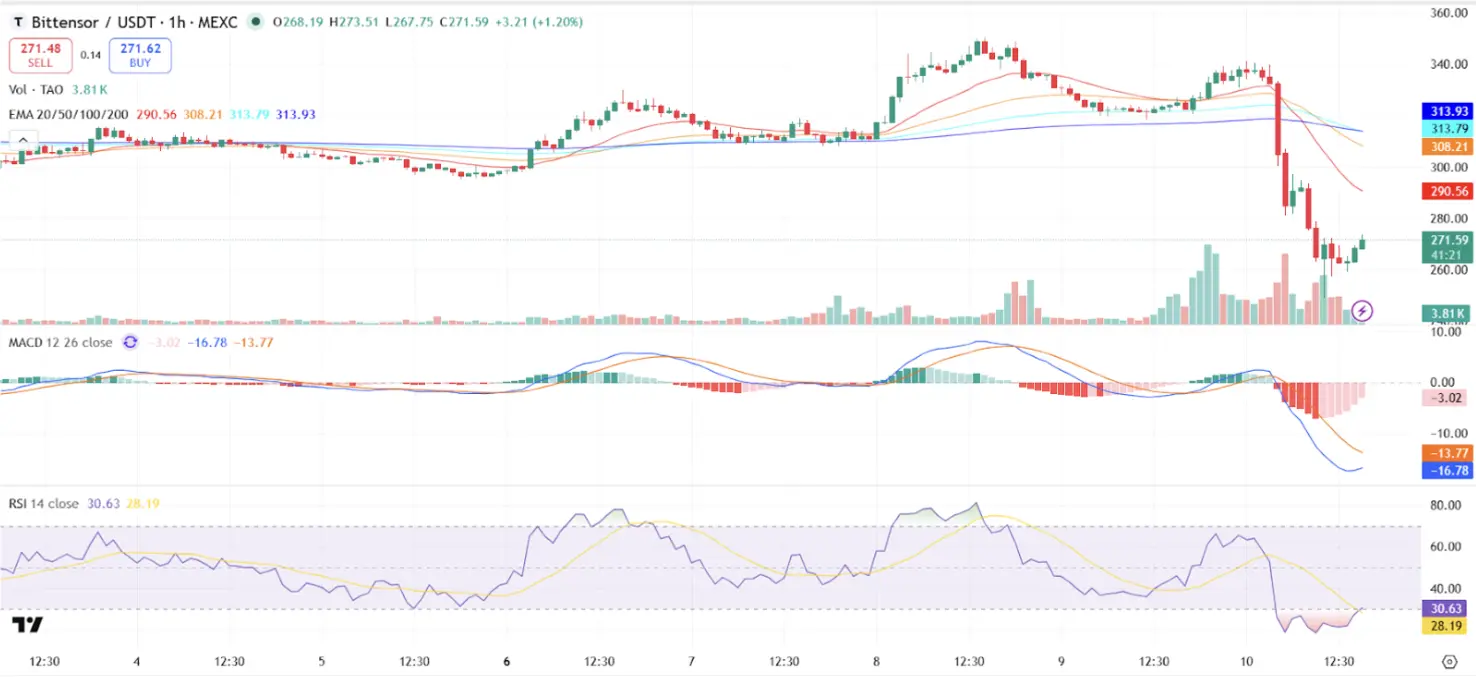1476x686 pixels.
Task: Click the 360.00 price scale value
Action: [x=1448, y=13]
